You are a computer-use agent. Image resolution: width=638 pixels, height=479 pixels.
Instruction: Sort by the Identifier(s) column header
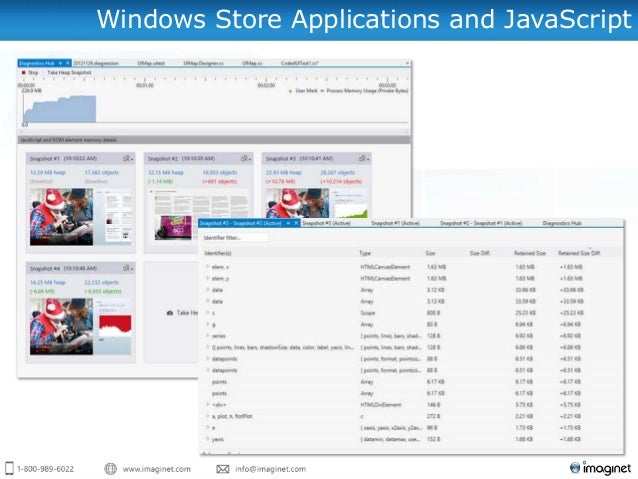coord(218,253)
